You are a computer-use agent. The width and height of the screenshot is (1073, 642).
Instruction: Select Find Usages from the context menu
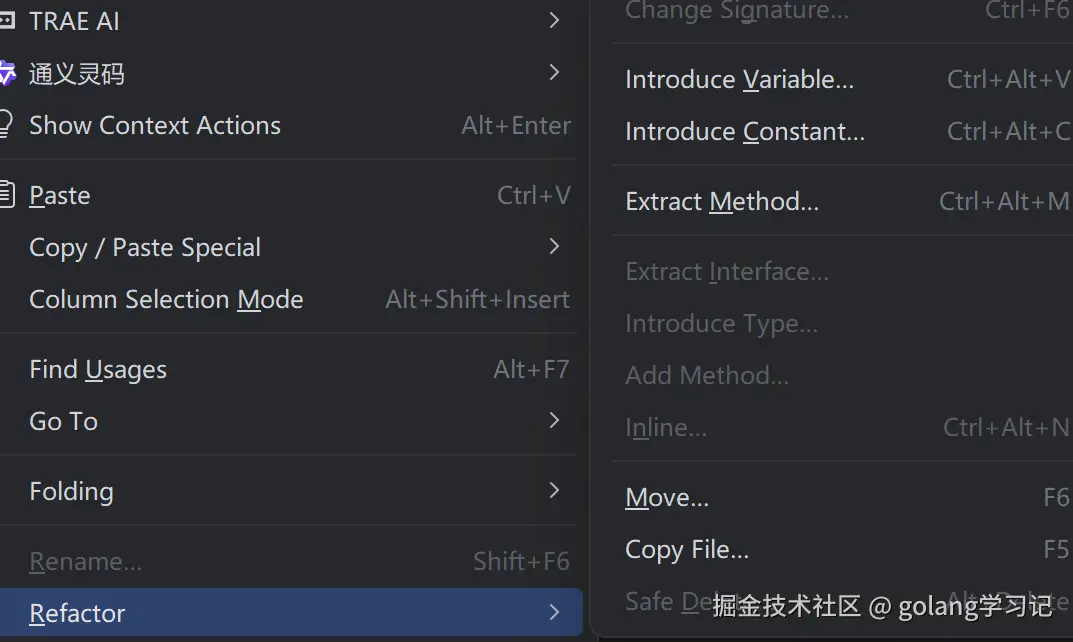click(x=98, y=369)
